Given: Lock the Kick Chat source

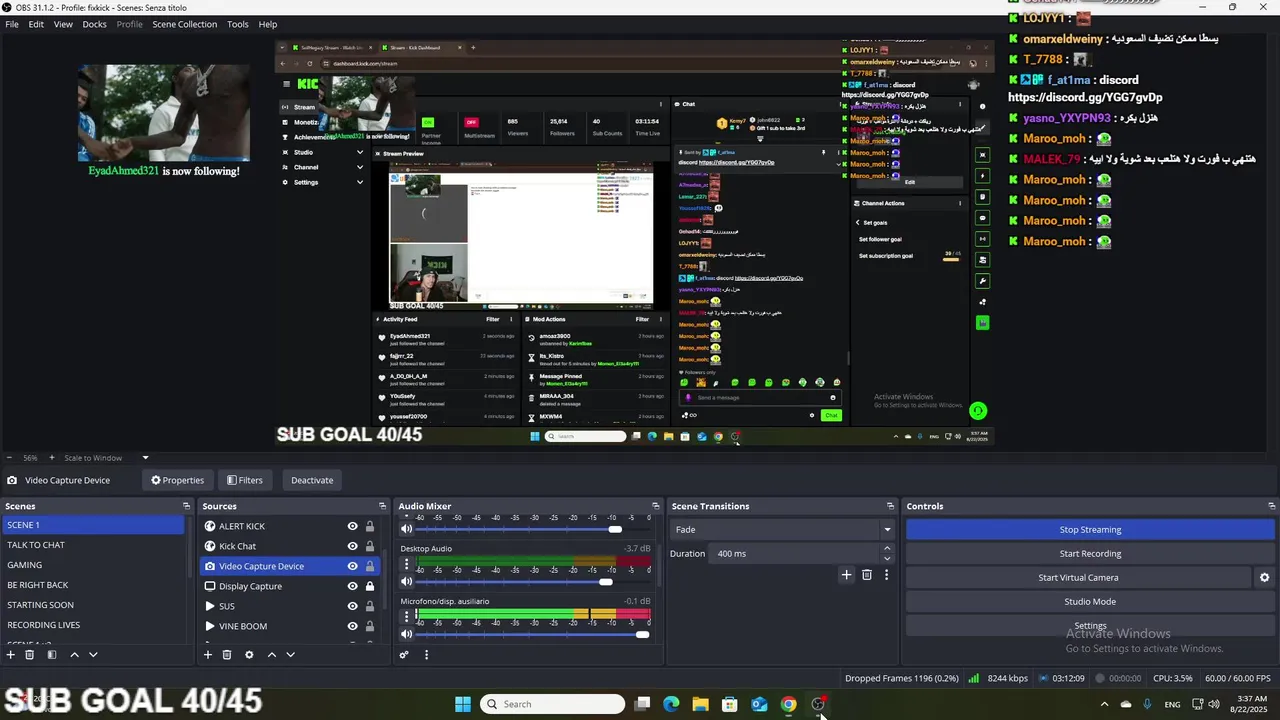Looking at the screenshot, I should click(370, 546).
